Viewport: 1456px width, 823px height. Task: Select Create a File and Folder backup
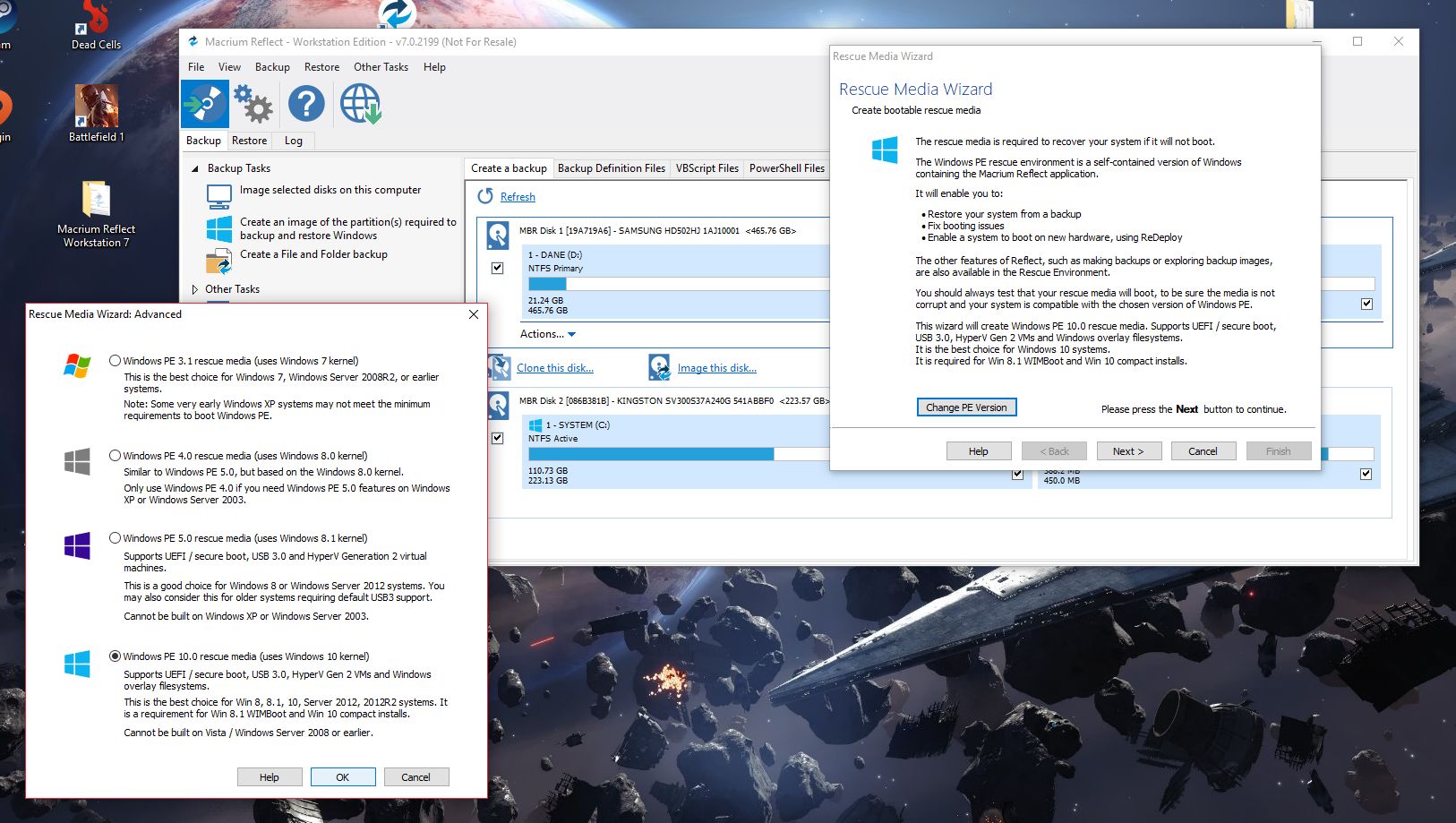click(313, 254)
